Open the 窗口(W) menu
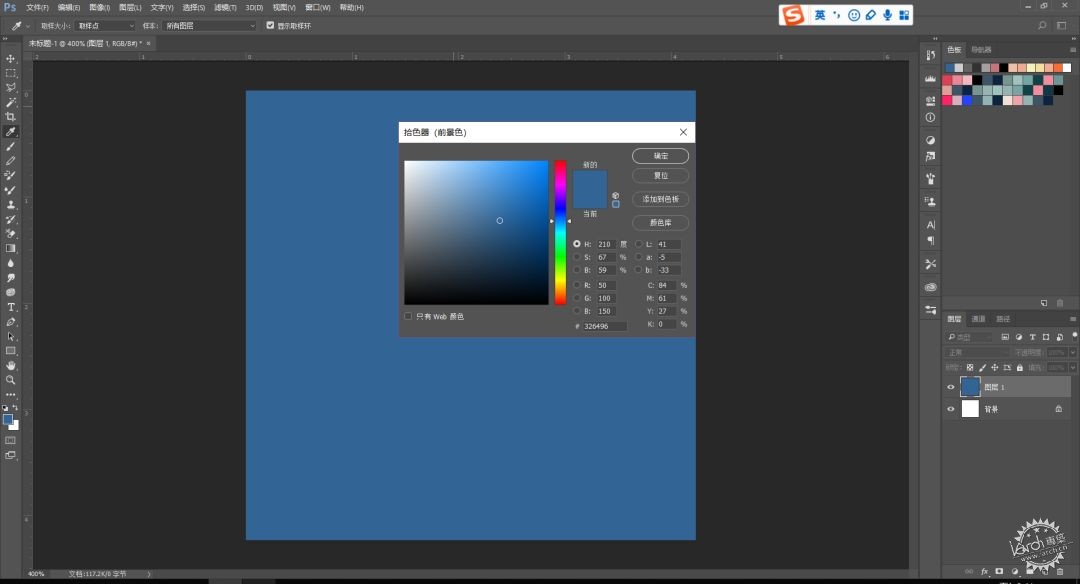The width and height of the screenshot is (1080, 584). [318, 8]
